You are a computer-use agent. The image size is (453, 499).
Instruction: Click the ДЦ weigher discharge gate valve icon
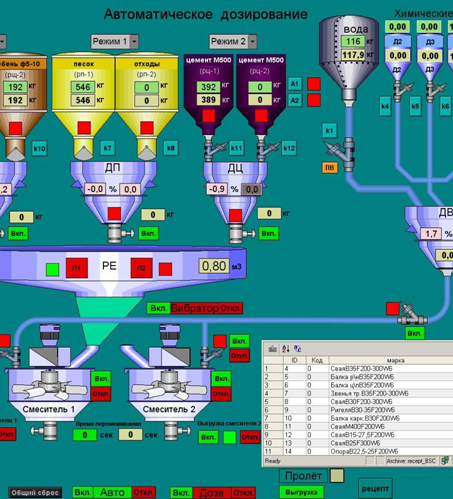[241, 233]
